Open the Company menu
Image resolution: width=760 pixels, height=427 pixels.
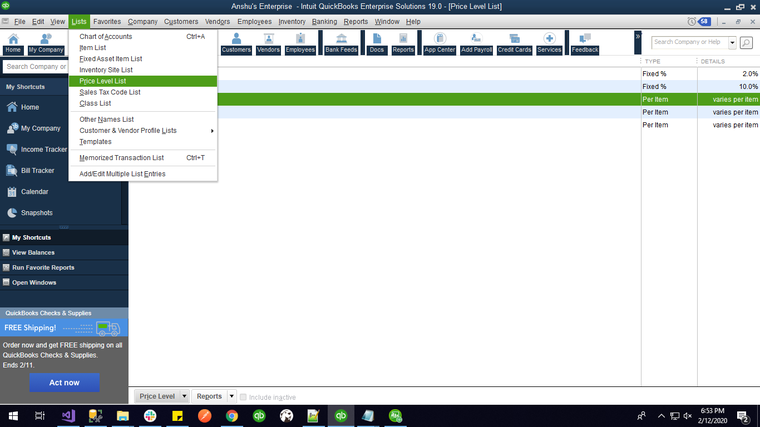142,21
